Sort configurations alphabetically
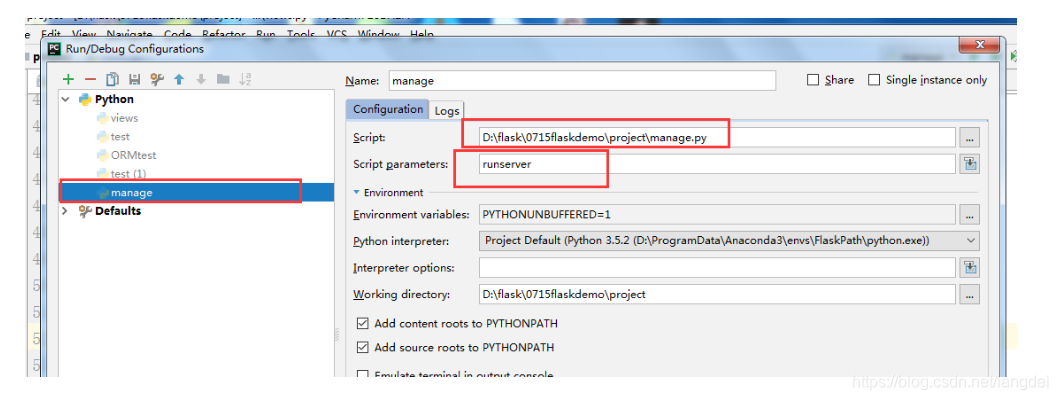The height and width of the screenshot is (400, 1058). click(x=245, y=80)
